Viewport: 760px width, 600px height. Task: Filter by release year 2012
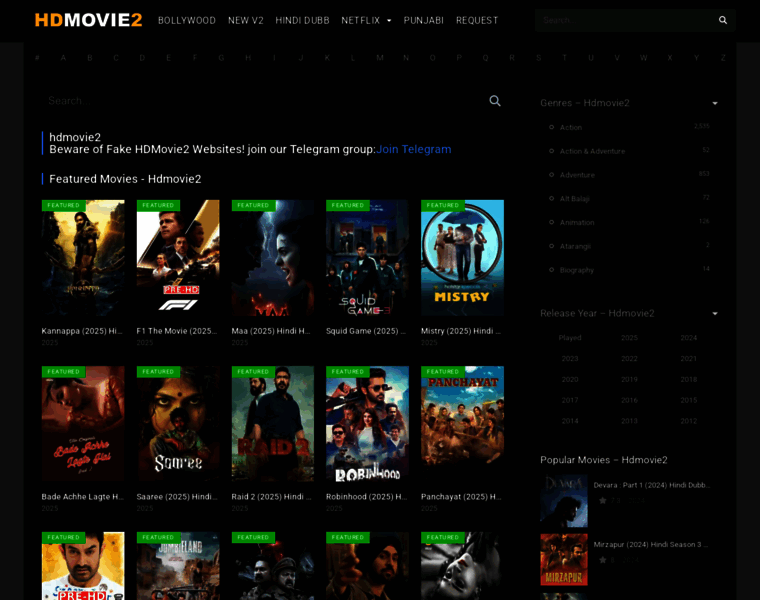pyautogui.click(x=688, y=421)
